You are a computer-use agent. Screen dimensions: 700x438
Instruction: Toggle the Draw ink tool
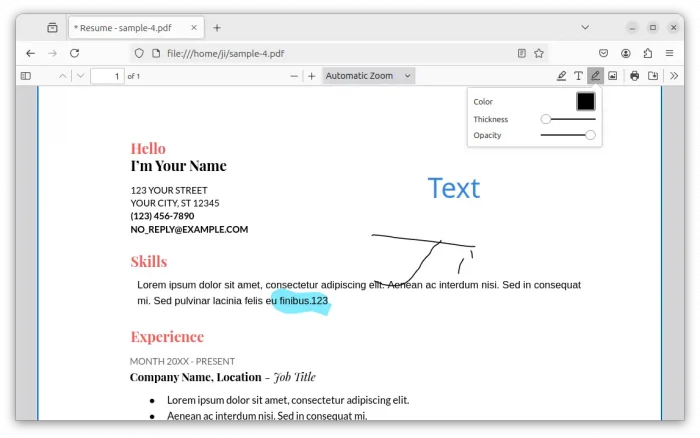tap(595, 76)
